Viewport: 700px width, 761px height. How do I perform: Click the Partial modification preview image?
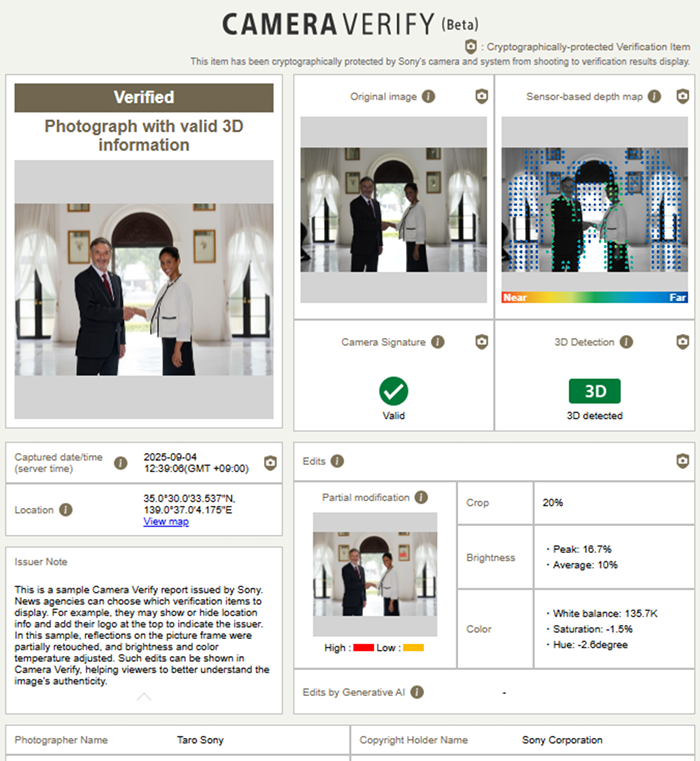[x=375, y=575]
